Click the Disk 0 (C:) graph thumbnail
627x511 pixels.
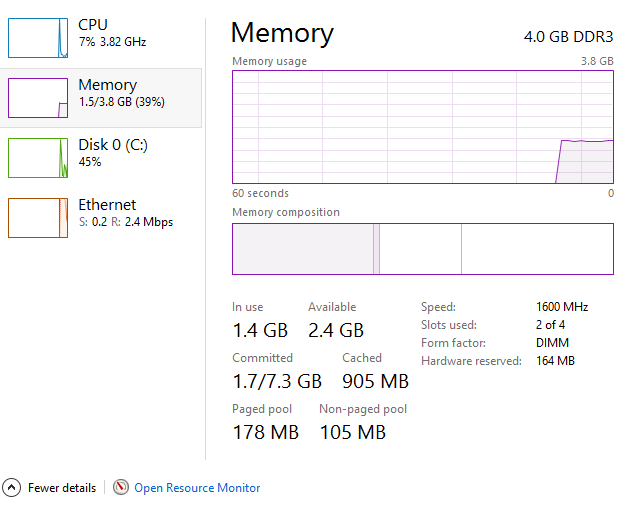[x=37, y=157]
